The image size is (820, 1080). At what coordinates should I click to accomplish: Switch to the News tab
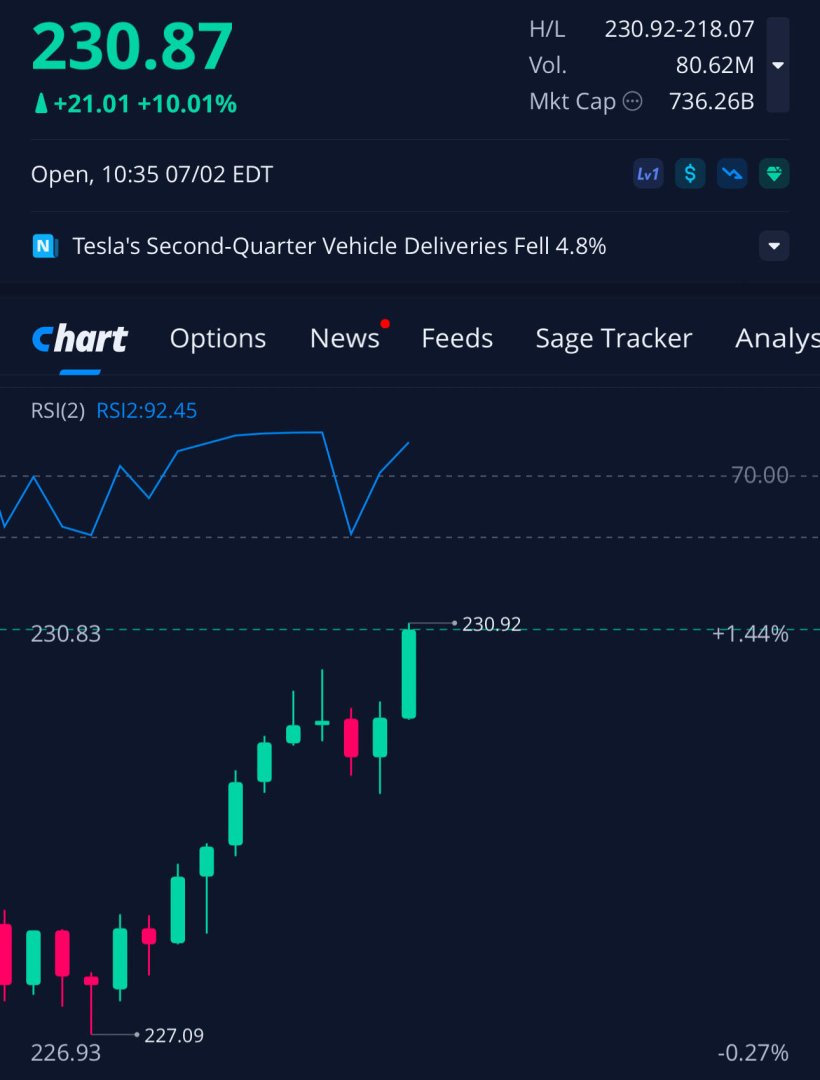344,338
